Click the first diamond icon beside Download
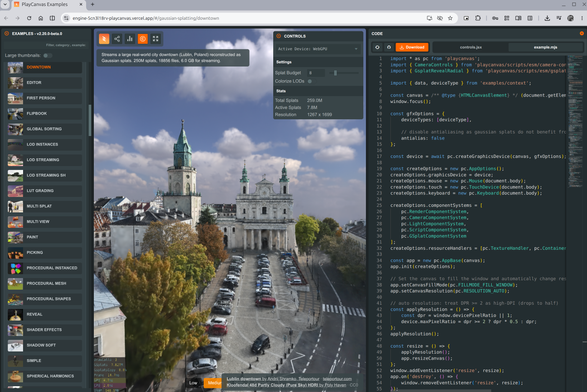 click(x=377, y=47)
